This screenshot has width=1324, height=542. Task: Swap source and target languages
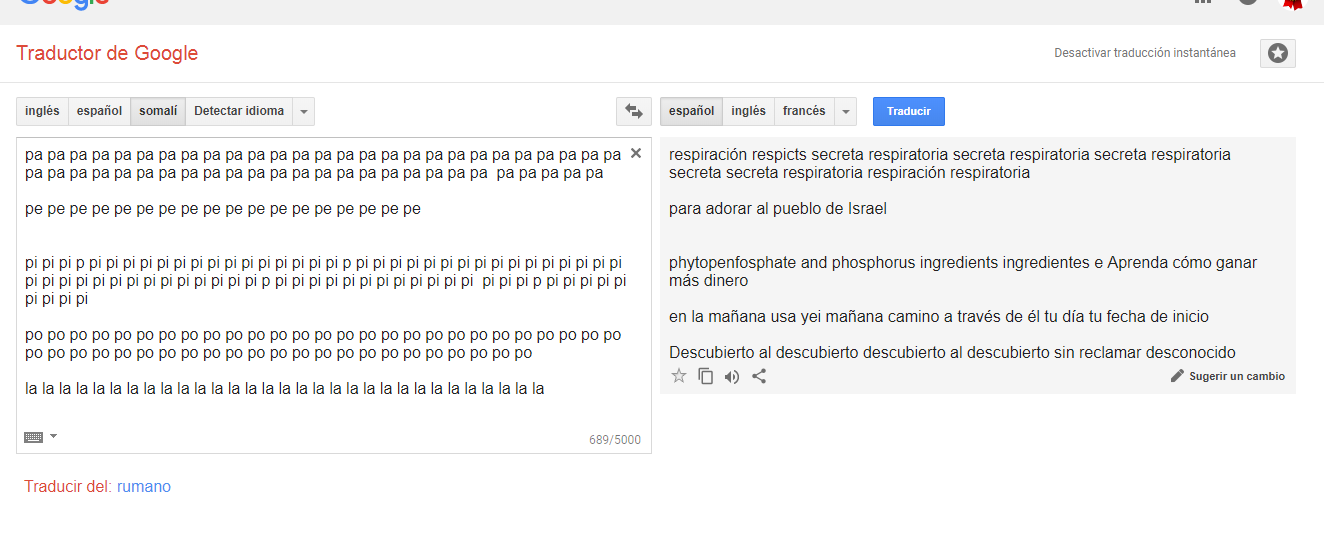click(x=633, y=111)
